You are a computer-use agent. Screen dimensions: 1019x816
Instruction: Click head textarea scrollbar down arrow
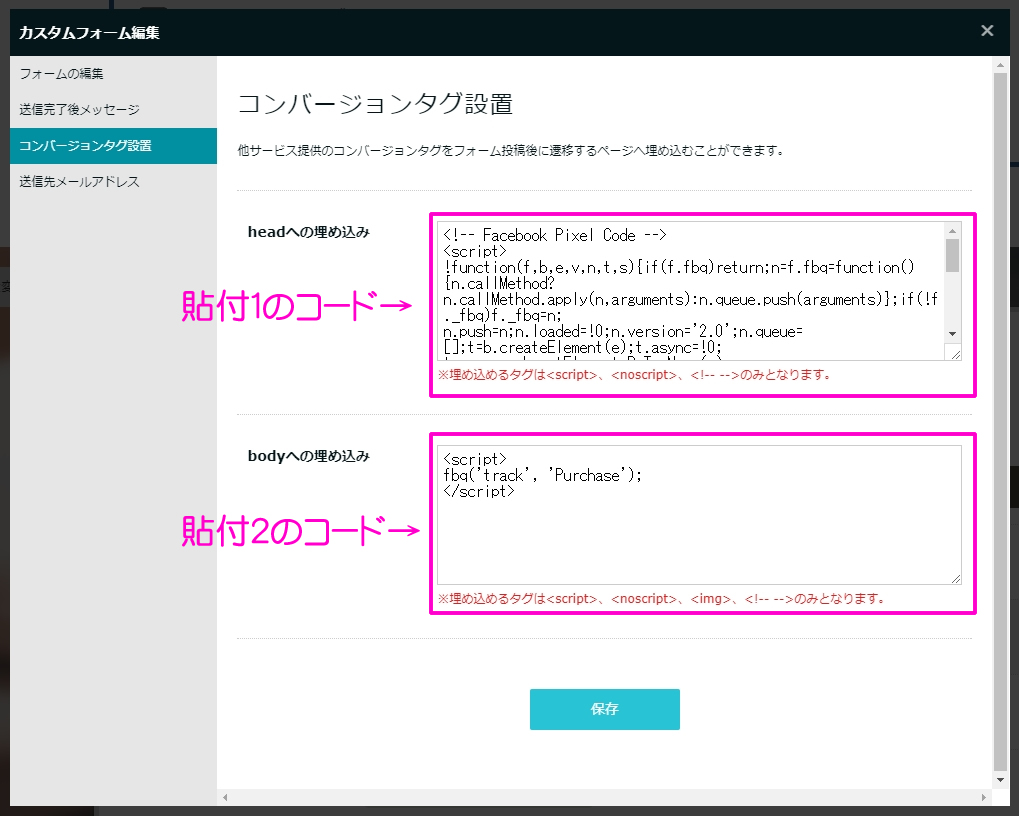(x=952, y=334)
